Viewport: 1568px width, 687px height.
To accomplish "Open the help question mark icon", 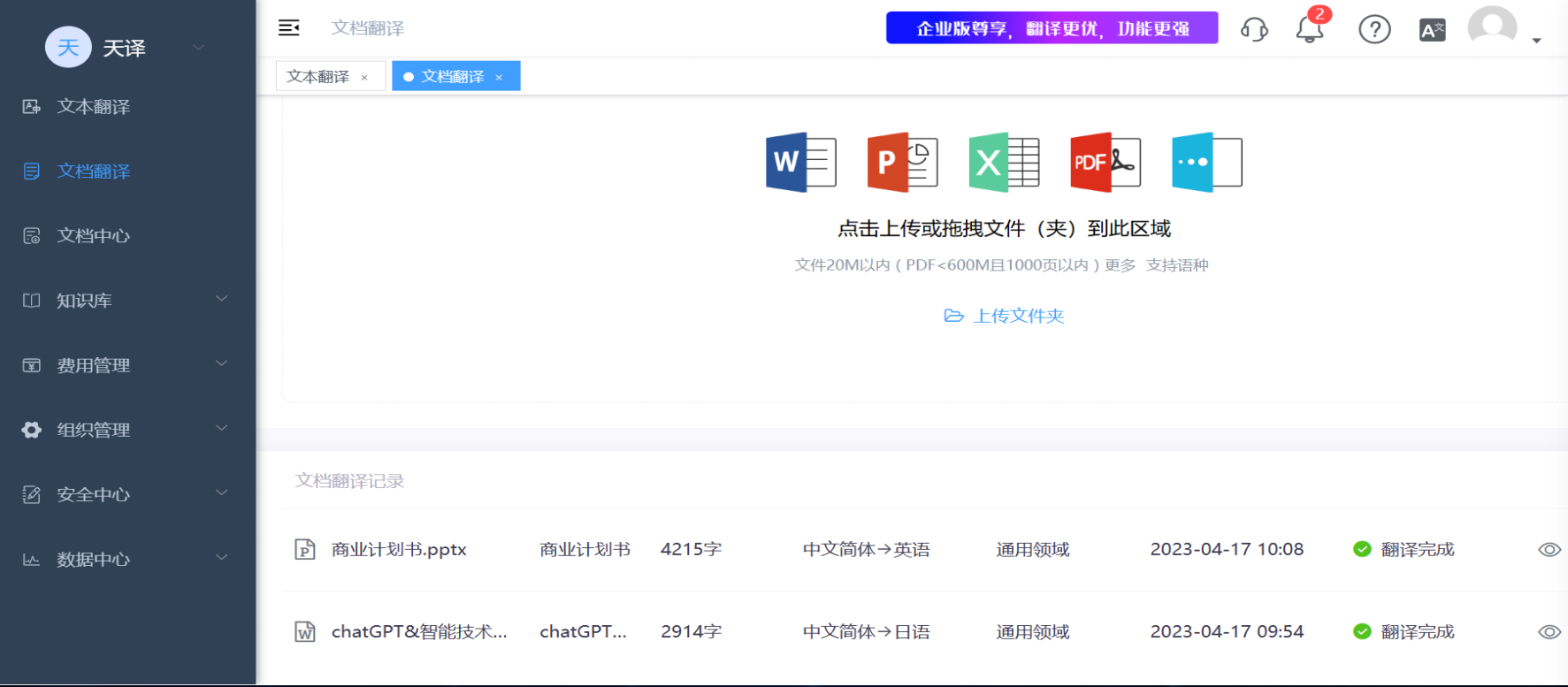I will pyautogui.click(x=1374, y=29).
